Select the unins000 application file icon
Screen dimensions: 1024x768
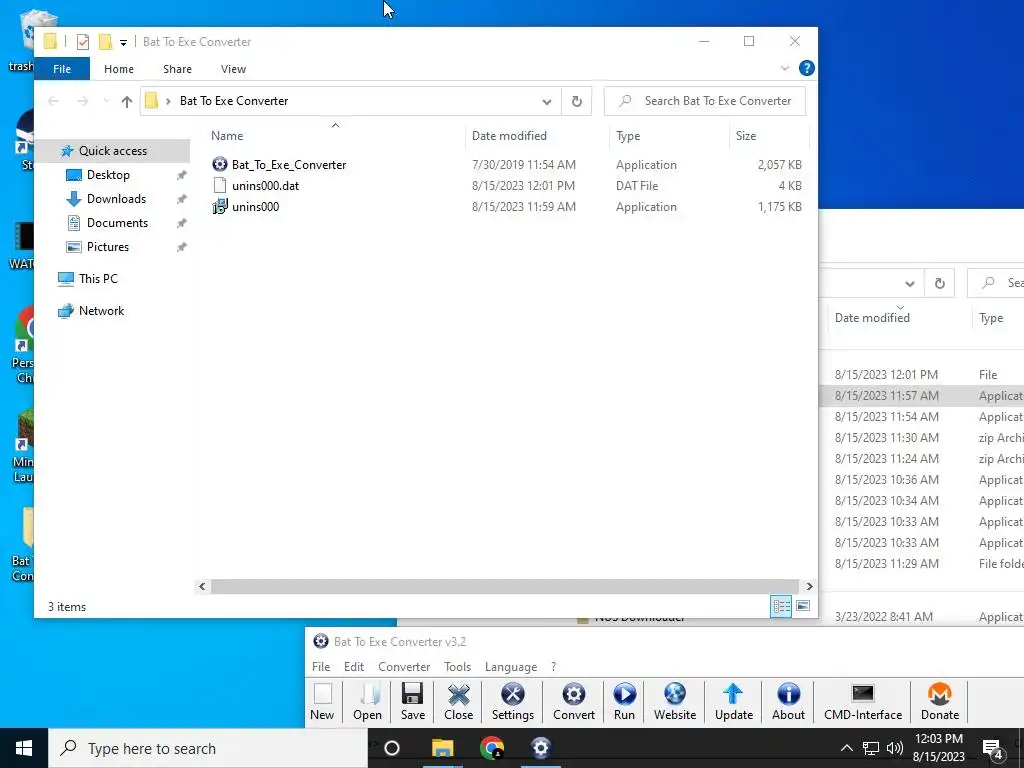click(x=220, y=207)
